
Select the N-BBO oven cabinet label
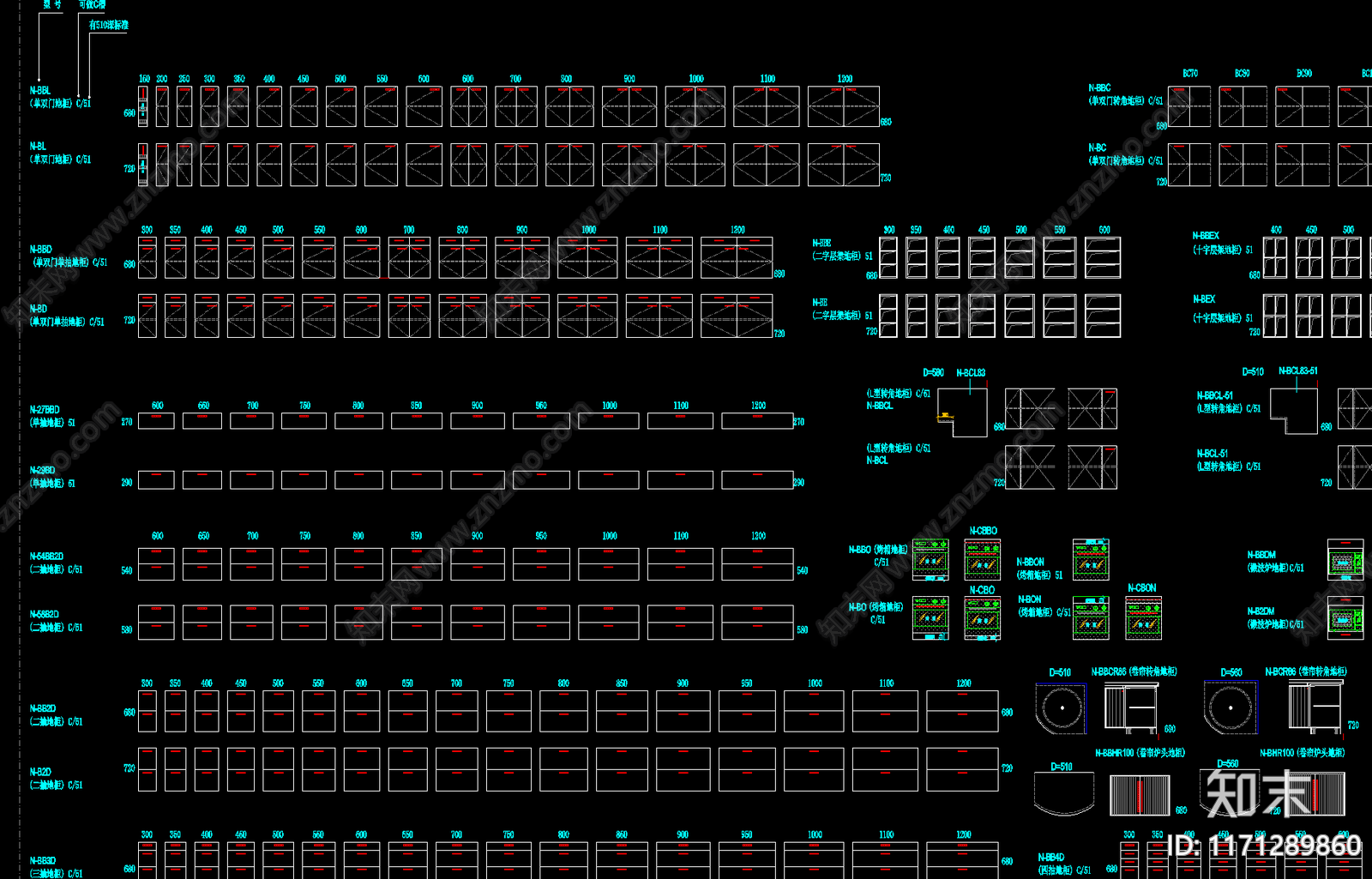[x=860, y=550]
